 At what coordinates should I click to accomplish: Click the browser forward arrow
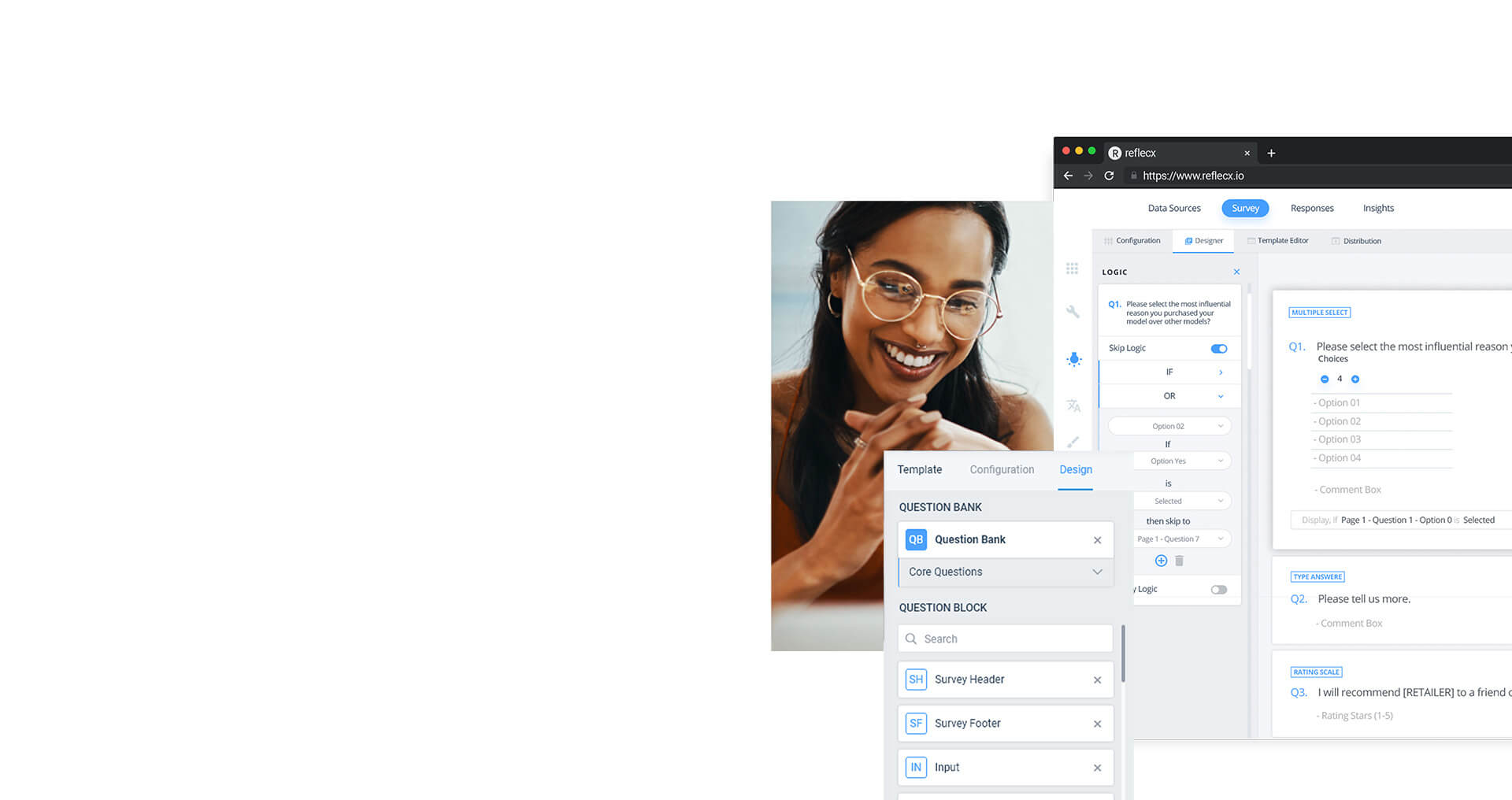(x=1088, y=176)
